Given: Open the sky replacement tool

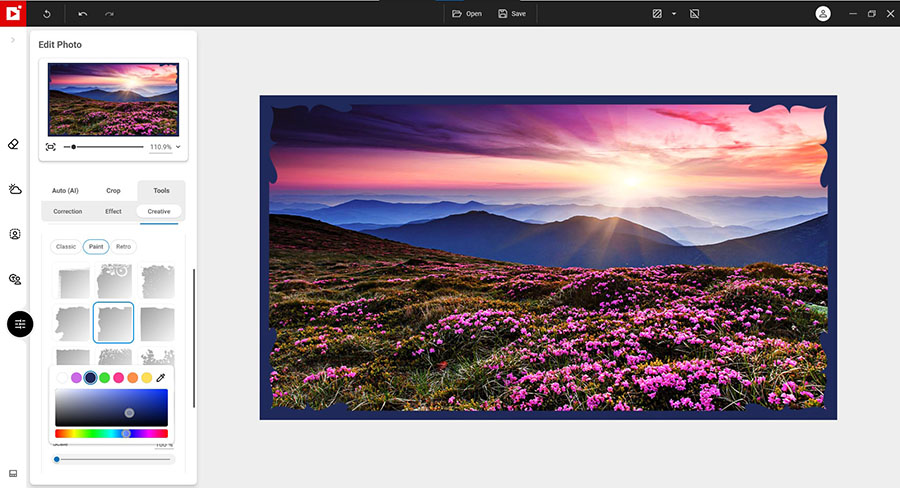Looking at the screenshot, I should pos(14,189).
